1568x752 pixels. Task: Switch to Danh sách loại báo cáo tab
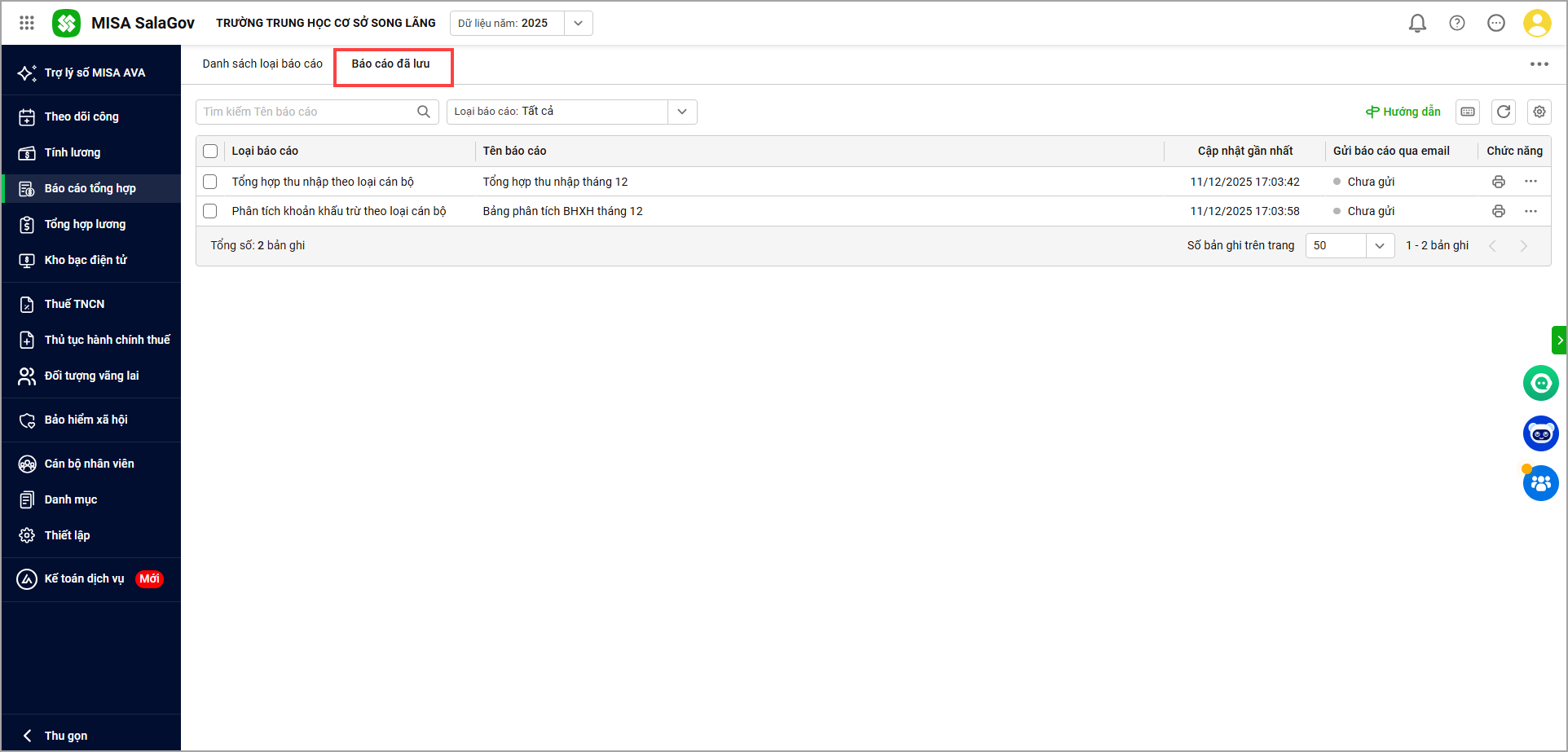pyautogui.click(x=262, y=64)
